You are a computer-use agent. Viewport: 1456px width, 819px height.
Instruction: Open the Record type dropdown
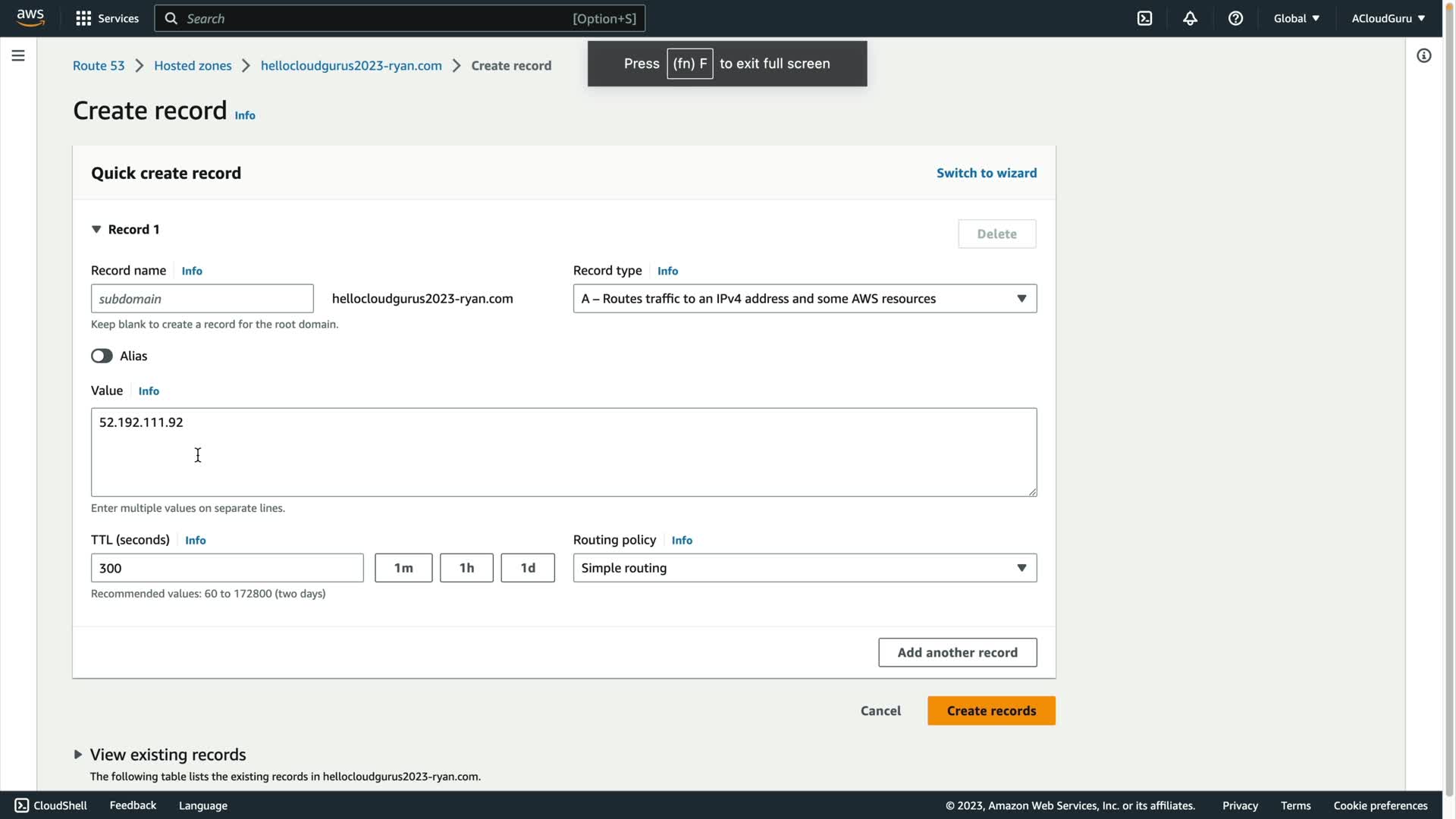tap(804, 299)
